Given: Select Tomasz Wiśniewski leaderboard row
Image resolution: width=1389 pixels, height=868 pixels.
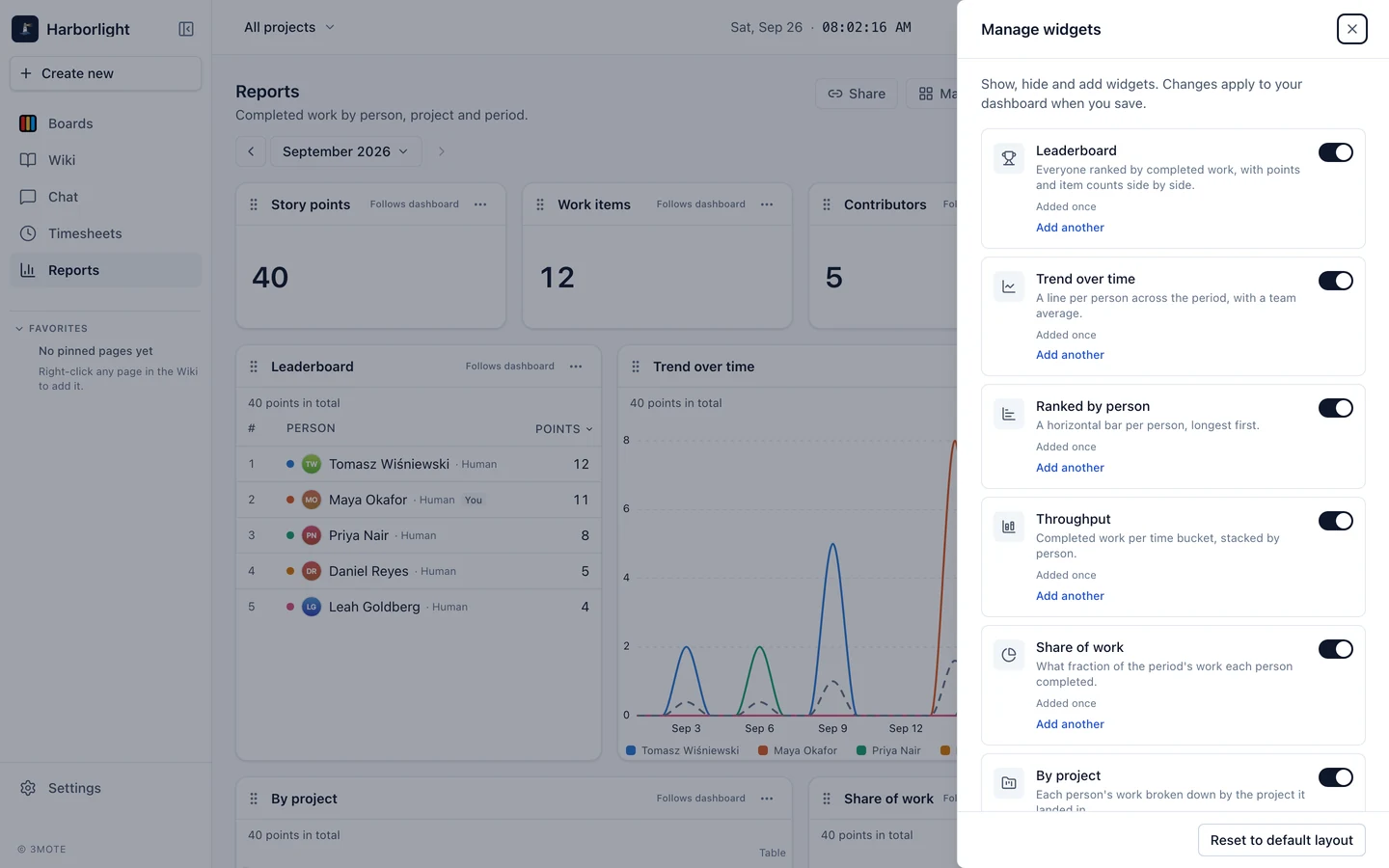Looking at the screenshot, I should coord(419,464).
